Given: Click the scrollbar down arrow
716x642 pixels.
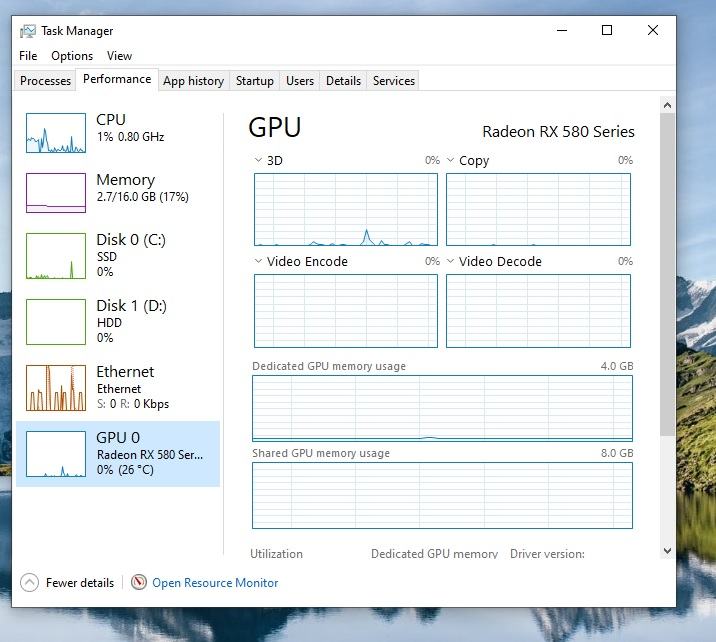Looking at the screenshot, I should point(667,551).
